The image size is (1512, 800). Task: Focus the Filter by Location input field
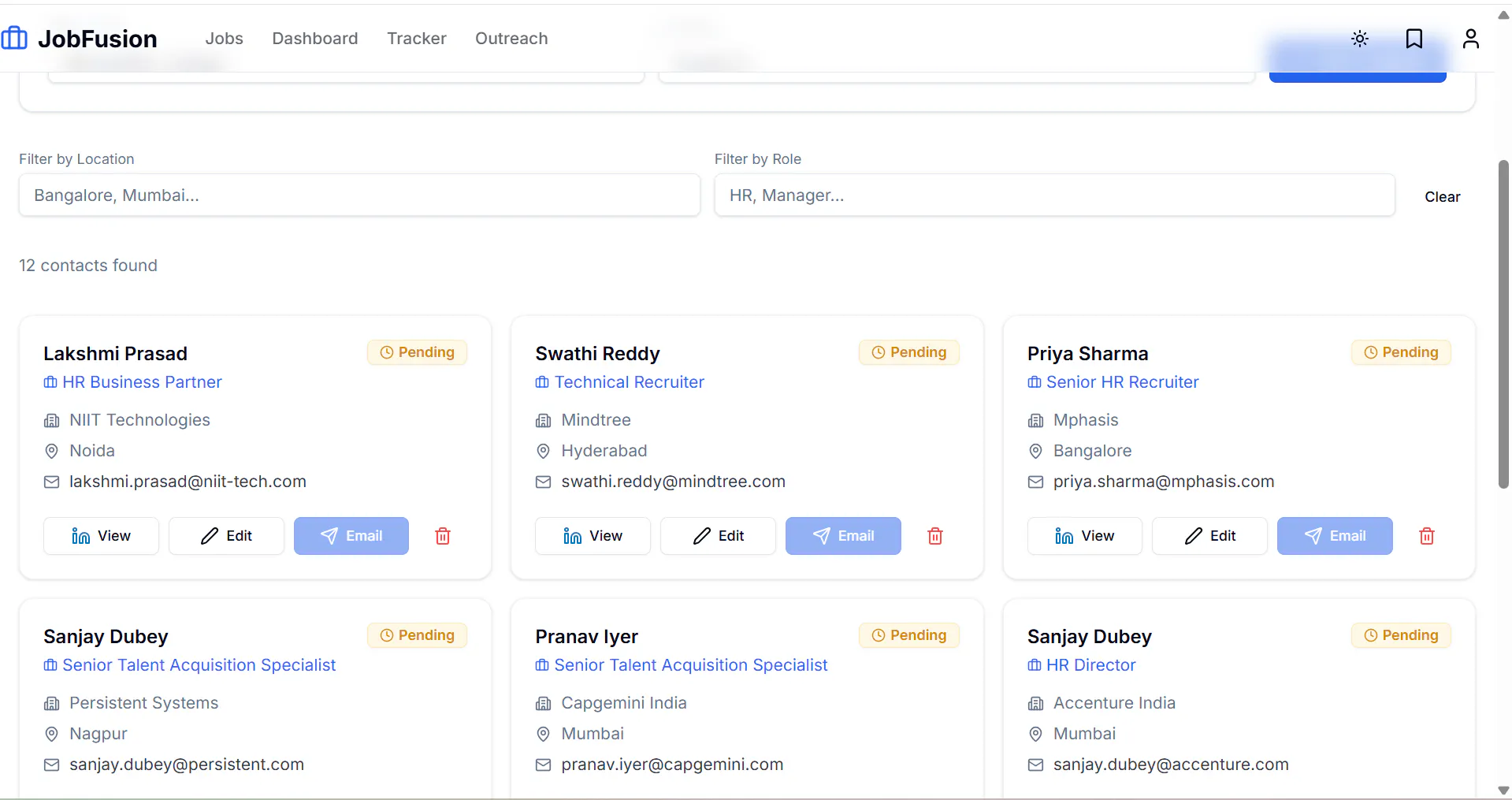[x=359, y=195]
